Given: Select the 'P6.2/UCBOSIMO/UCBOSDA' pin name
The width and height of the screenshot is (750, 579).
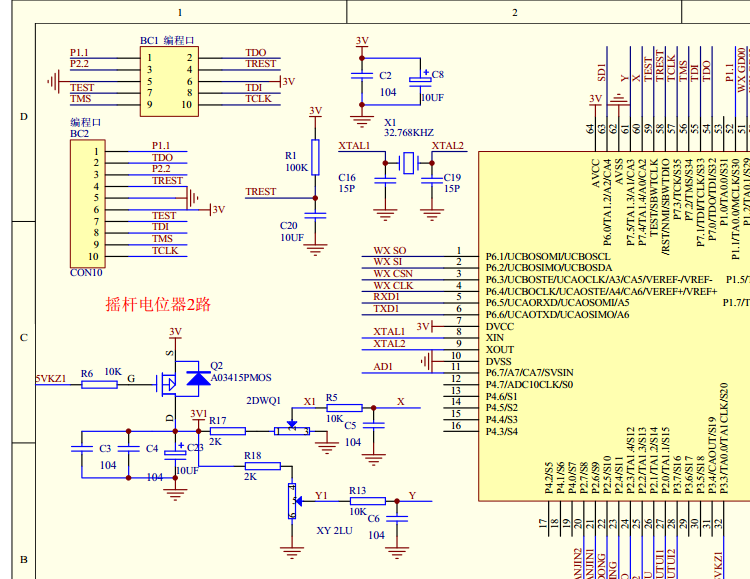Looking at the screenshot, I should tap(549, 267).
